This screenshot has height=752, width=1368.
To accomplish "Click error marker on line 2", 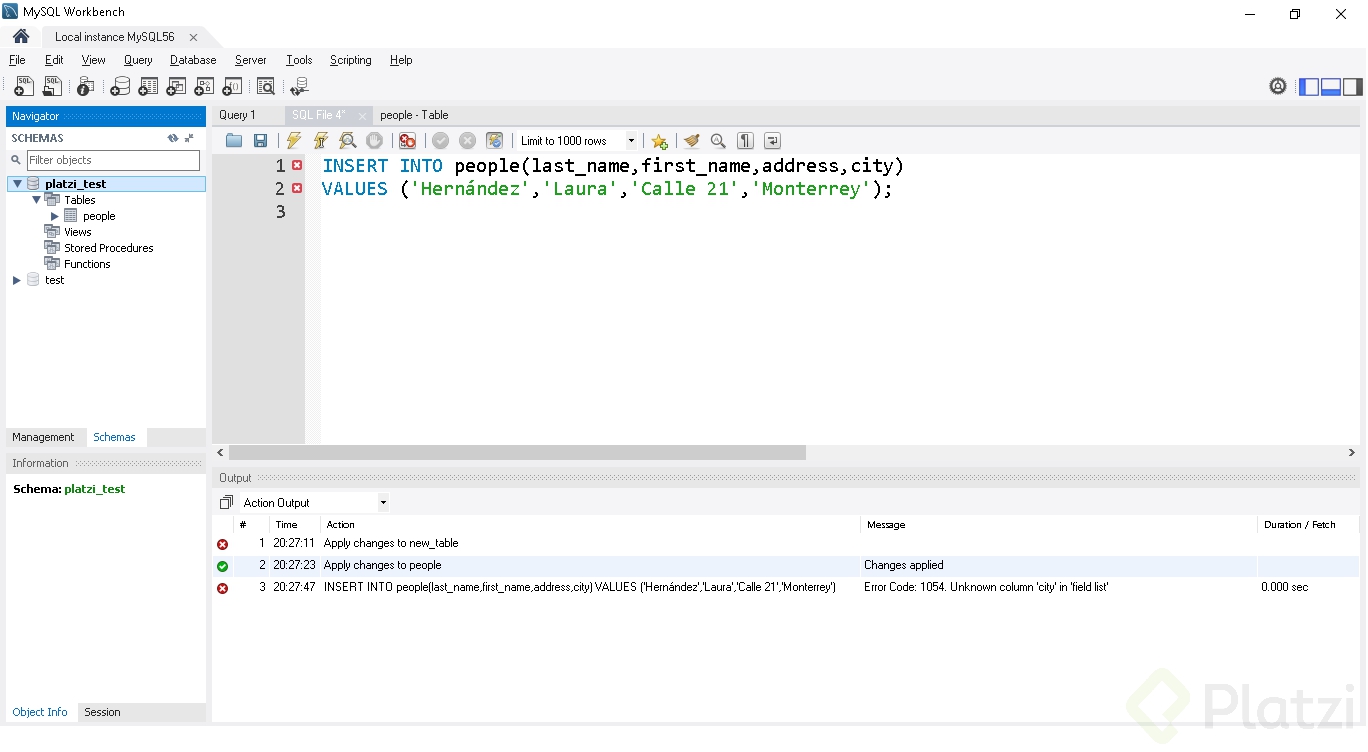I will point(297,188).
